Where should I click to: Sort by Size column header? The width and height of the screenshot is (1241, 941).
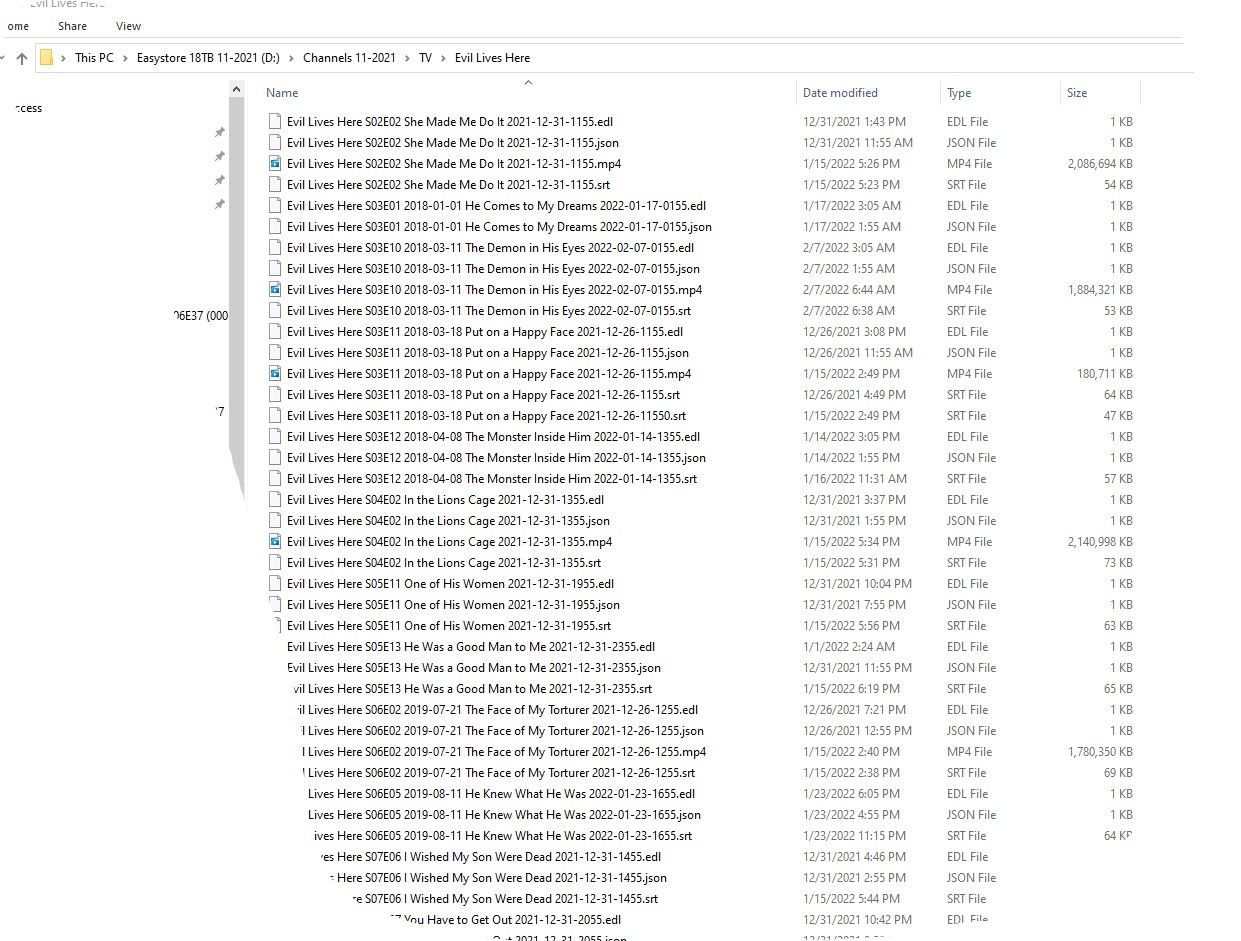[x=1077, y=93]
